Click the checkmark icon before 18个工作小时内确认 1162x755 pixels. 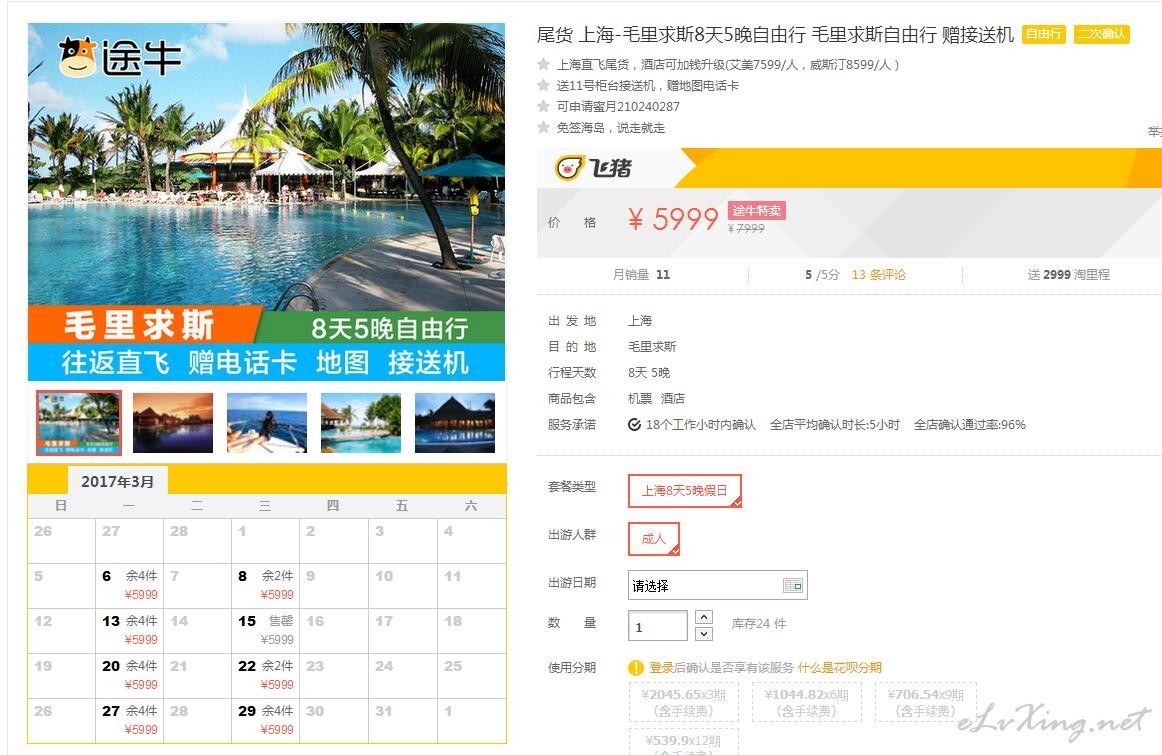tap(634, 425)
